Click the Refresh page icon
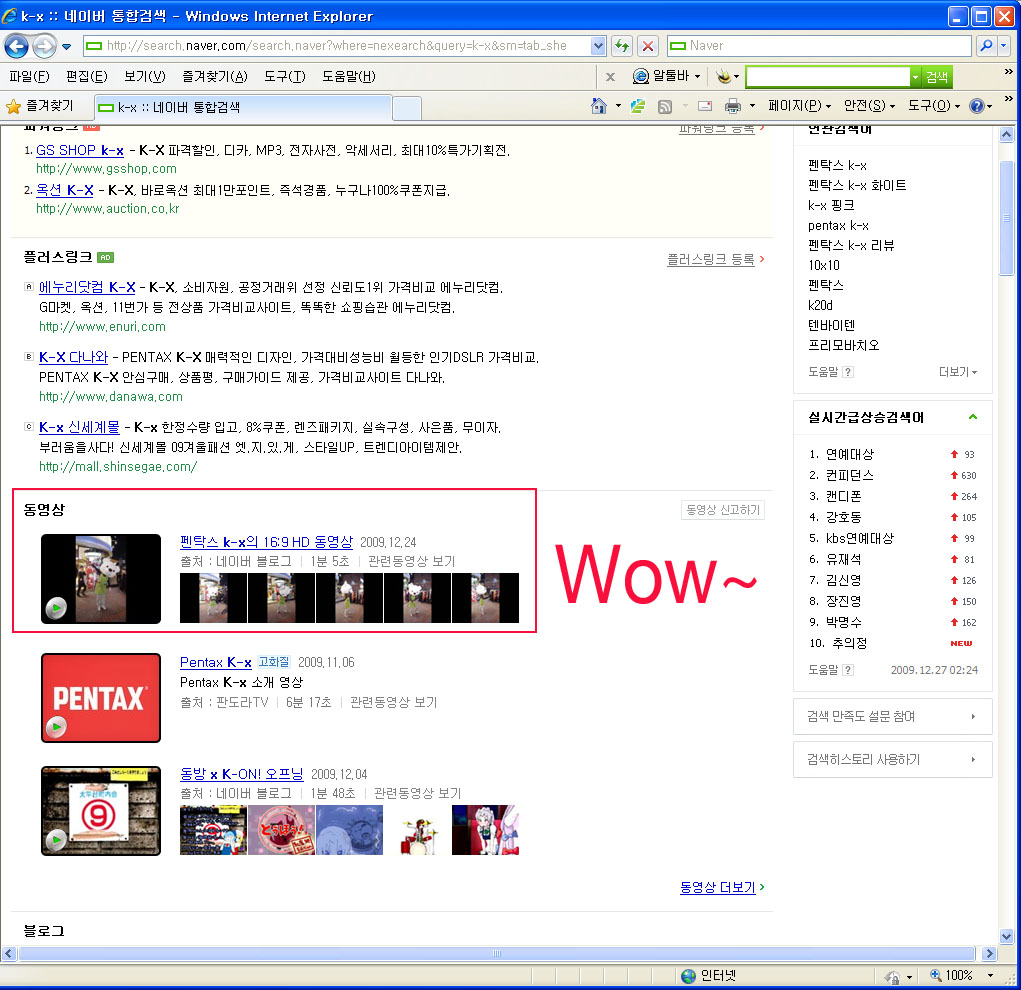Image resolution: width=1021 pixels, height=990 pixels. tap(622, 46)
